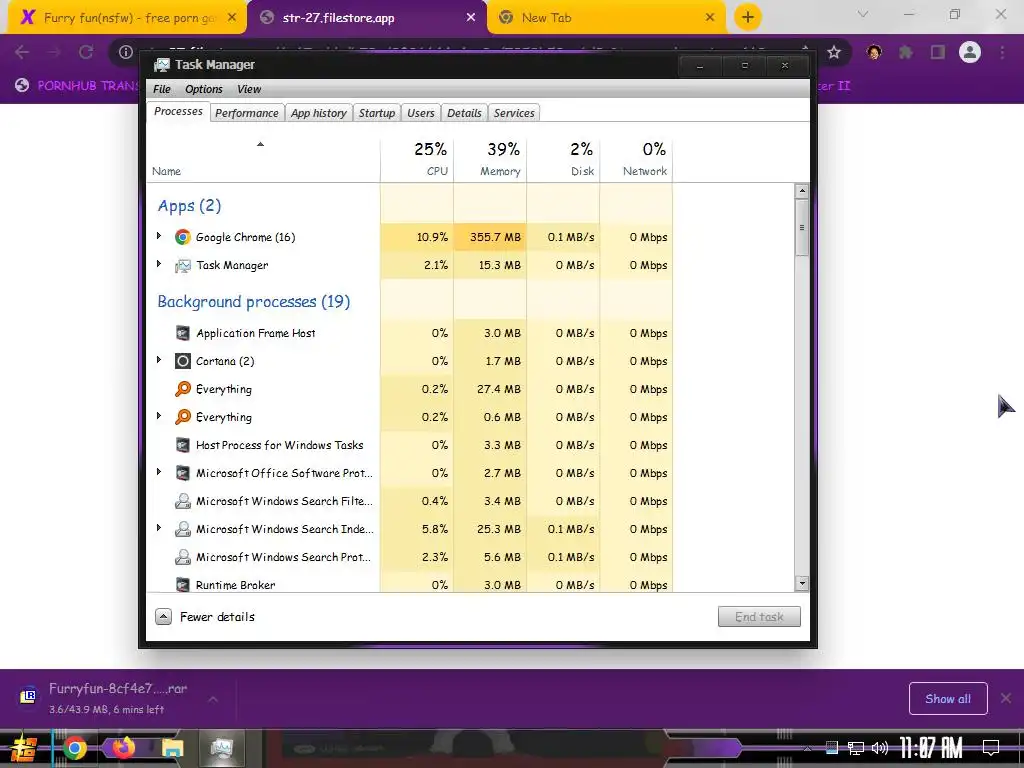Expand Microsoft Windows Search Indexer row
Image resolution: width=1024 pixels, height=768 pixels.
(x=159, y=528)
